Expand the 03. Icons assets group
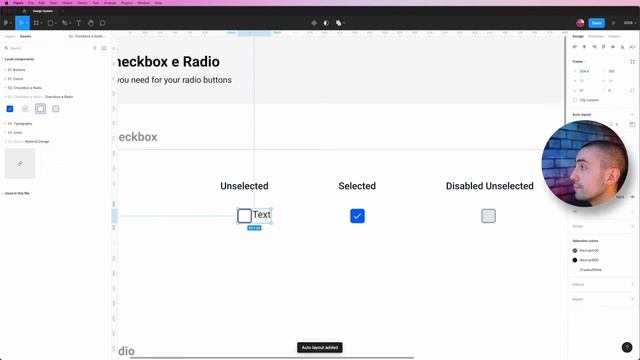 click(x=15, y=133)
